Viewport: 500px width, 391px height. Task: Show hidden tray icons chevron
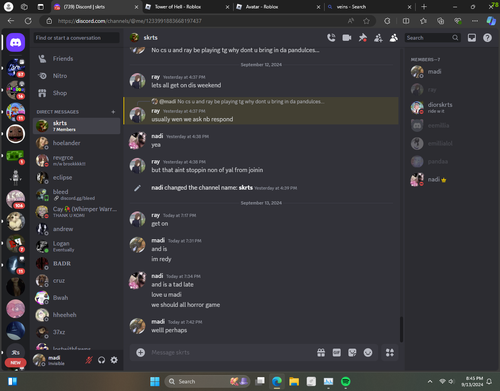(430, 381)
